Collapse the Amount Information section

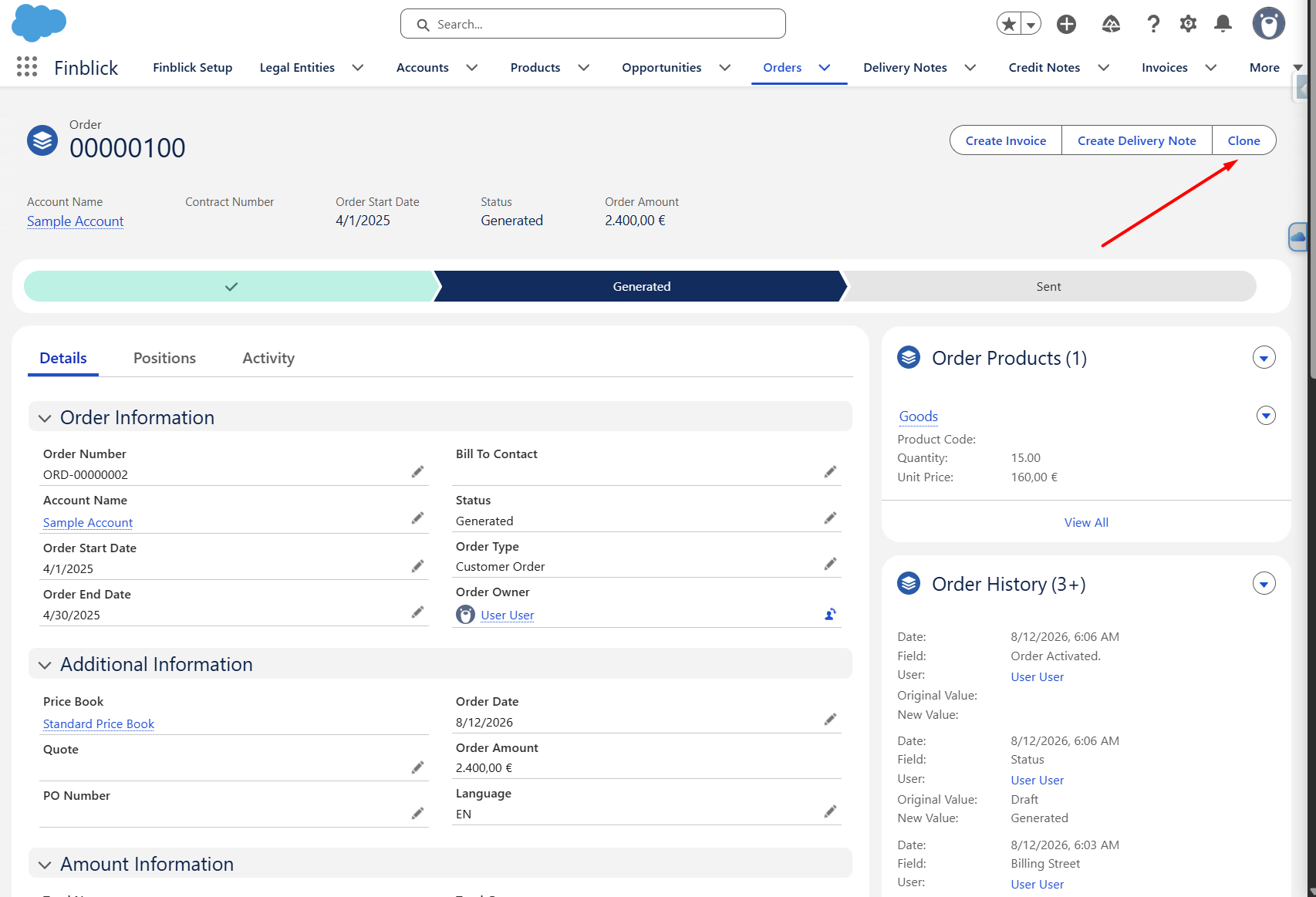[x=45, y=865]
